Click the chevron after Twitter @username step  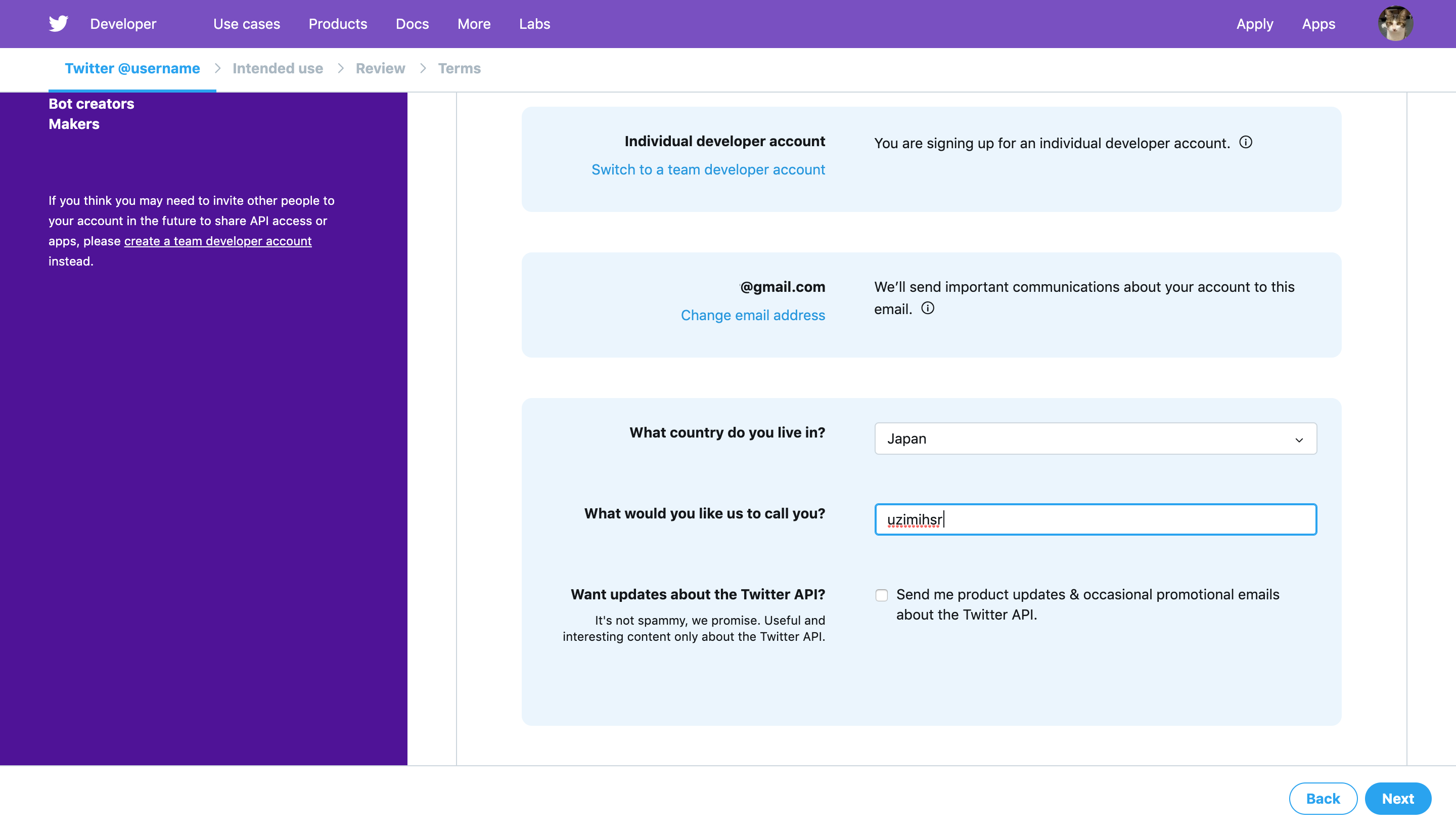coord(217,68)
